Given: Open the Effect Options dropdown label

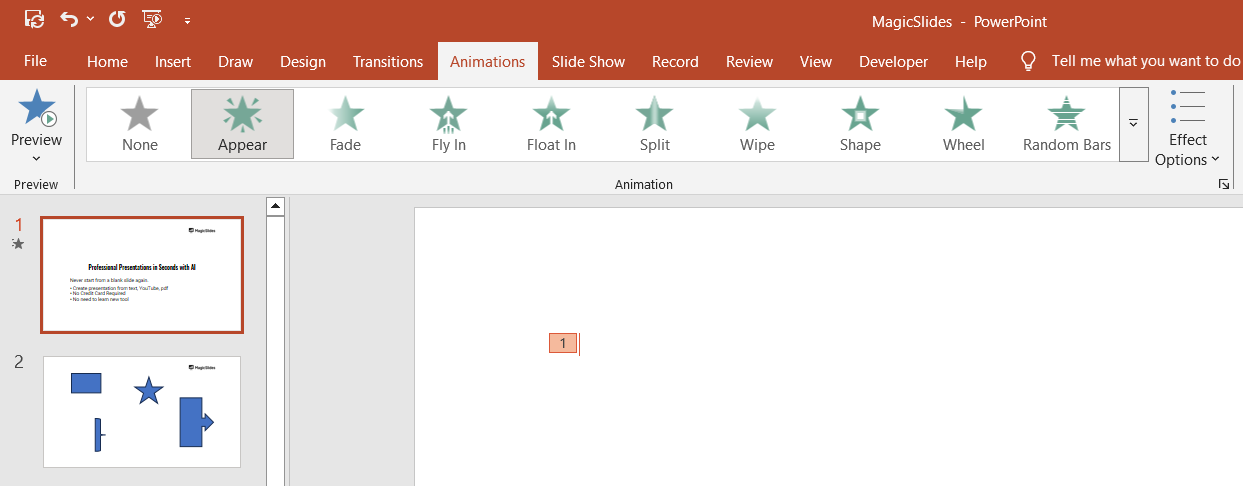Looking at the screenshot, I should tap(1188, 150).
